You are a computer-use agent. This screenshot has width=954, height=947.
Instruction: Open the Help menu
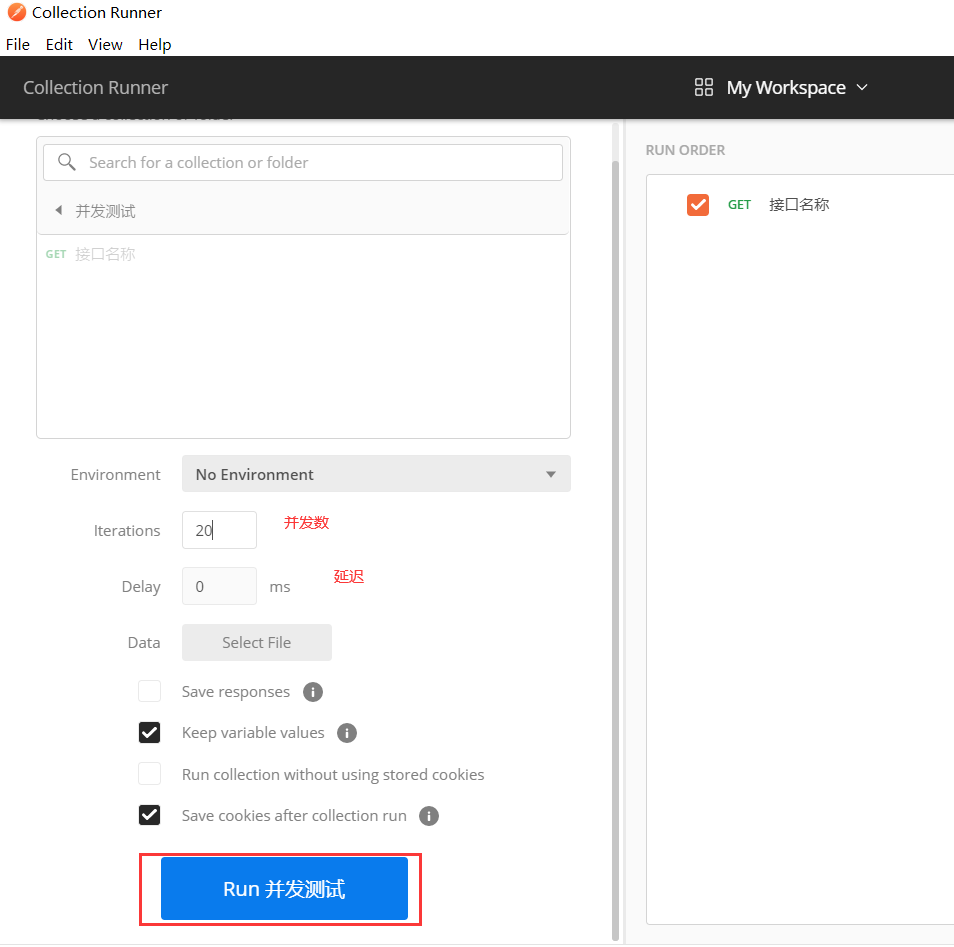(x=155, y=44)
